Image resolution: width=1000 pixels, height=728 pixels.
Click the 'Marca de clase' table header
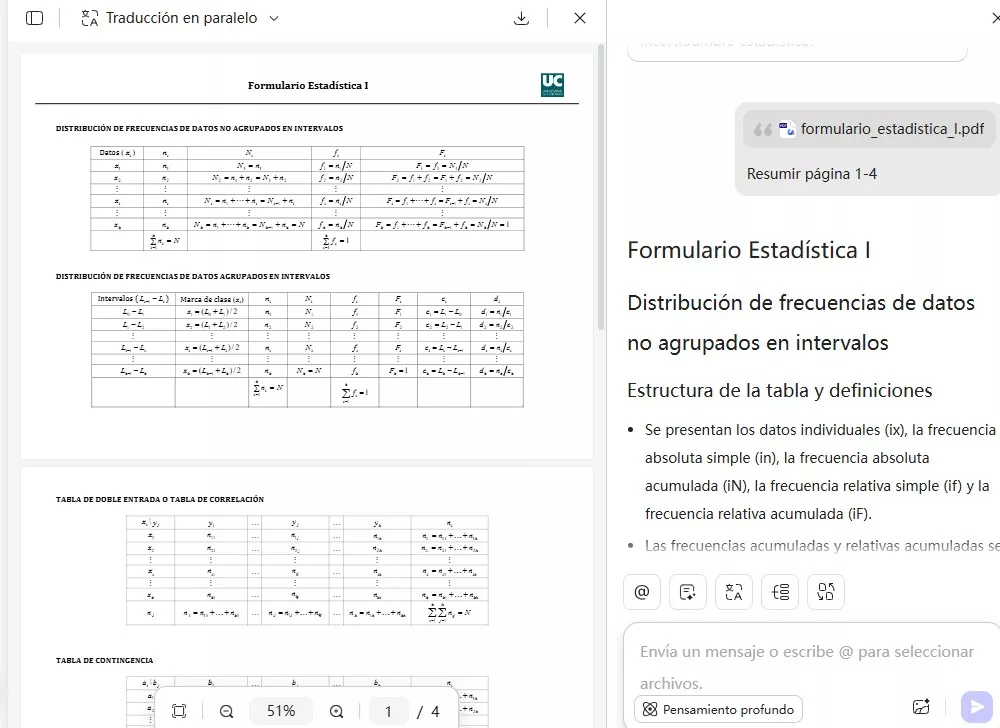coord(212,299)
